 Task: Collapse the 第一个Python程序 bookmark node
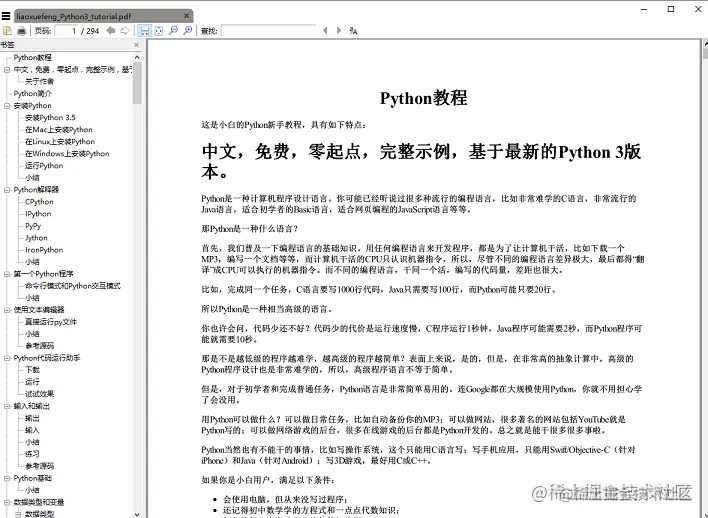(7, 274)
